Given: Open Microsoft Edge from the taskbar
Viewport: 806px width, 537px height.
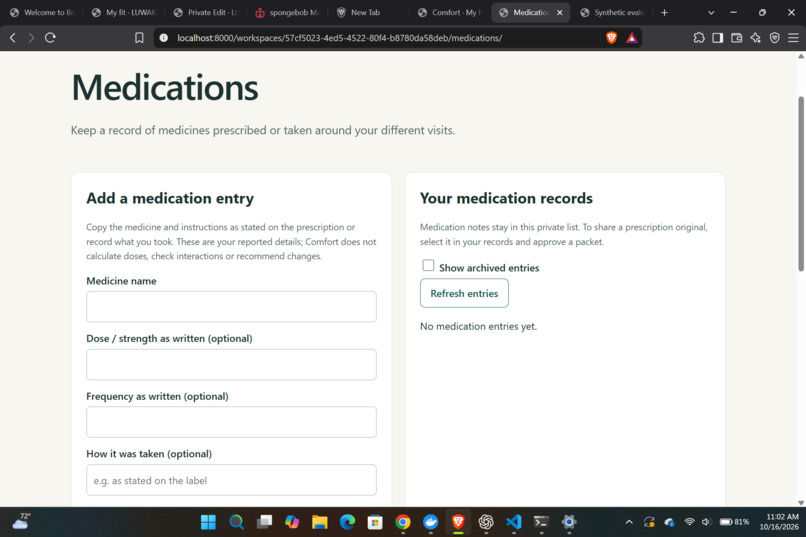Looking at the screenshot, I should [x=347, y=522].
